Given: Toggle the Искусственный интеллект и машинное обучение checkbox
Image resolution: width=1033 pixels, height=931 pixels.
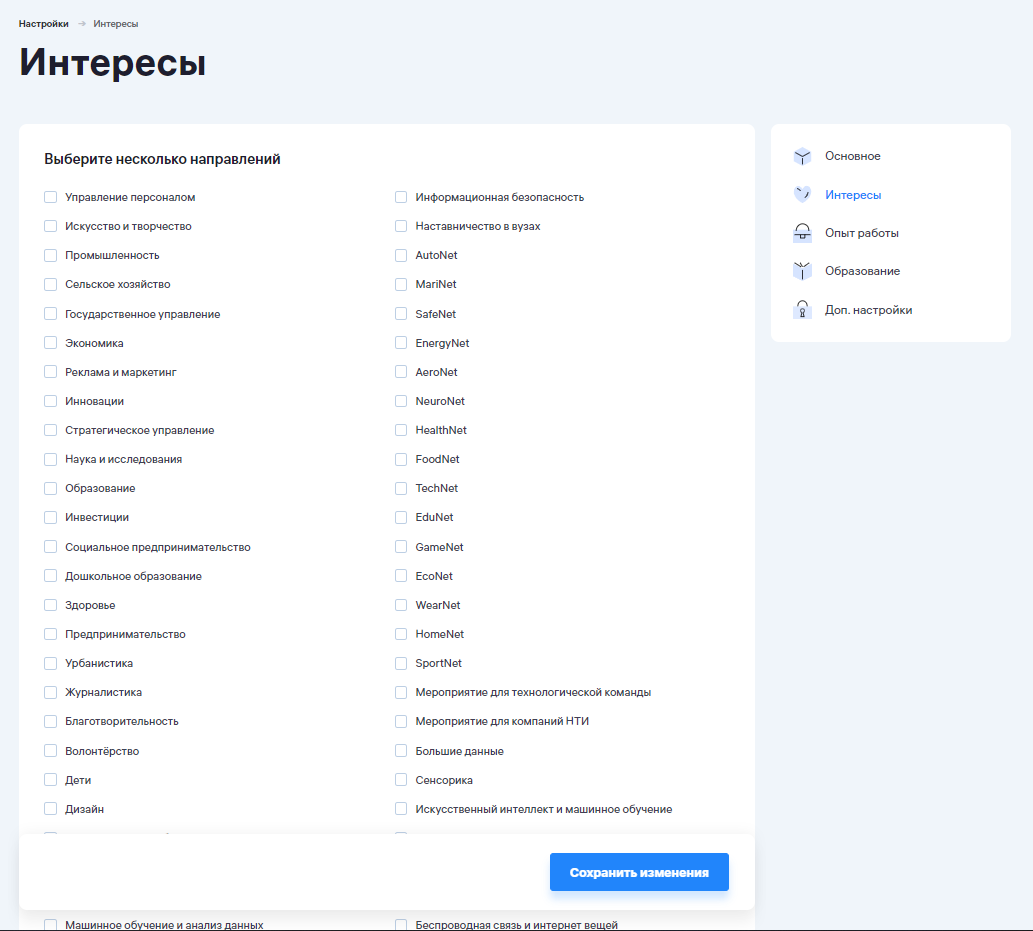Looking at the screenshot, I should click(x=401, y=809).
